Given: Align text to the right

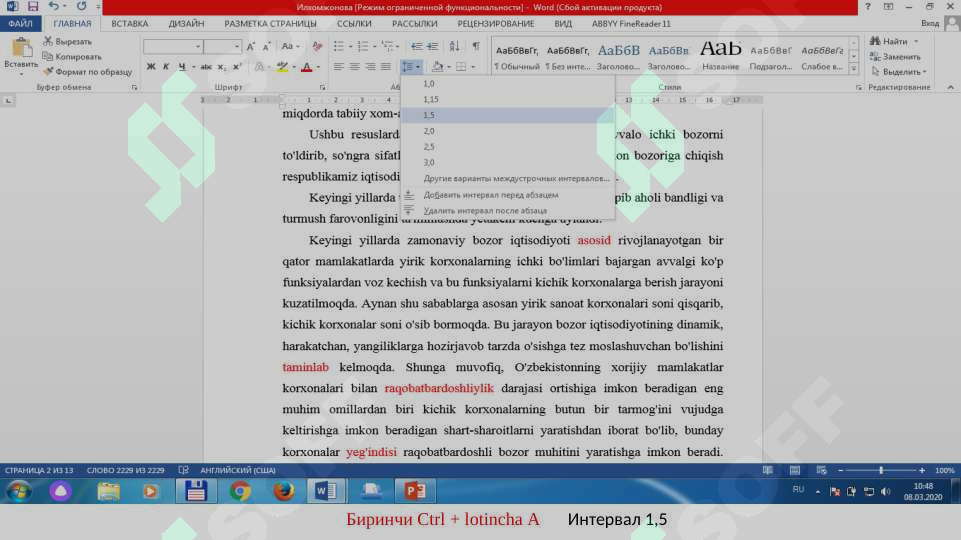Looking at the screenshot, I should coord(370,66).
